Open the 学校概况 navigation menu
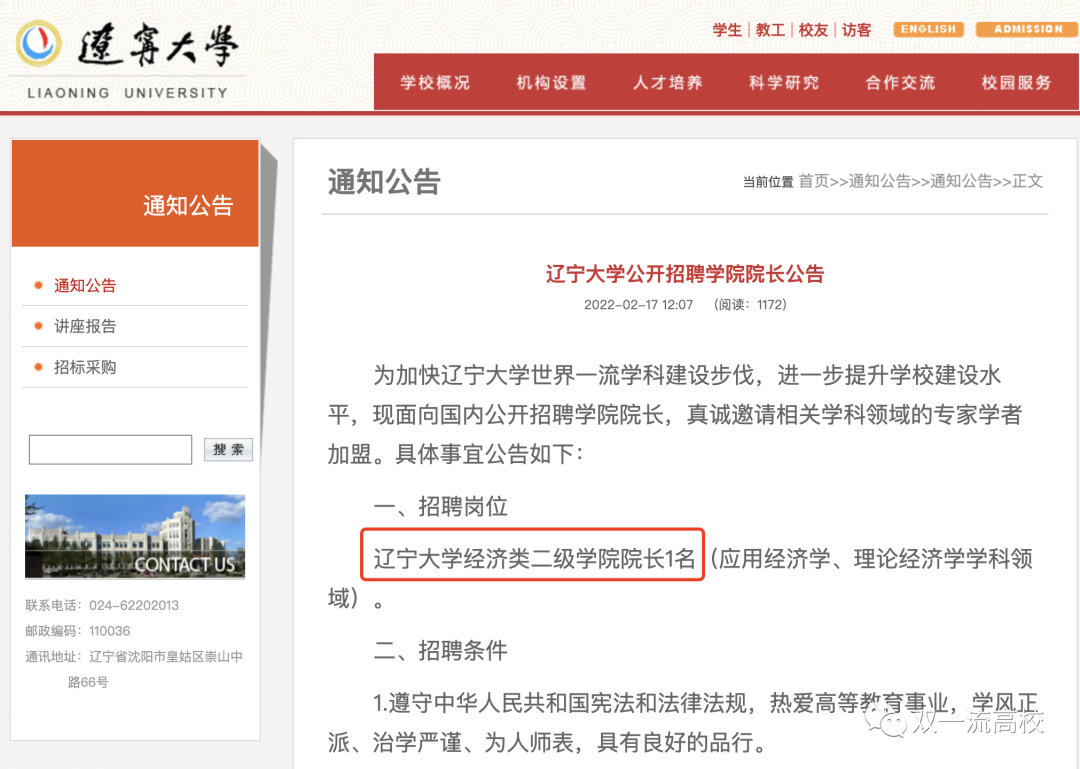This screenshot has height=769, width=1080. click(434, 82)
